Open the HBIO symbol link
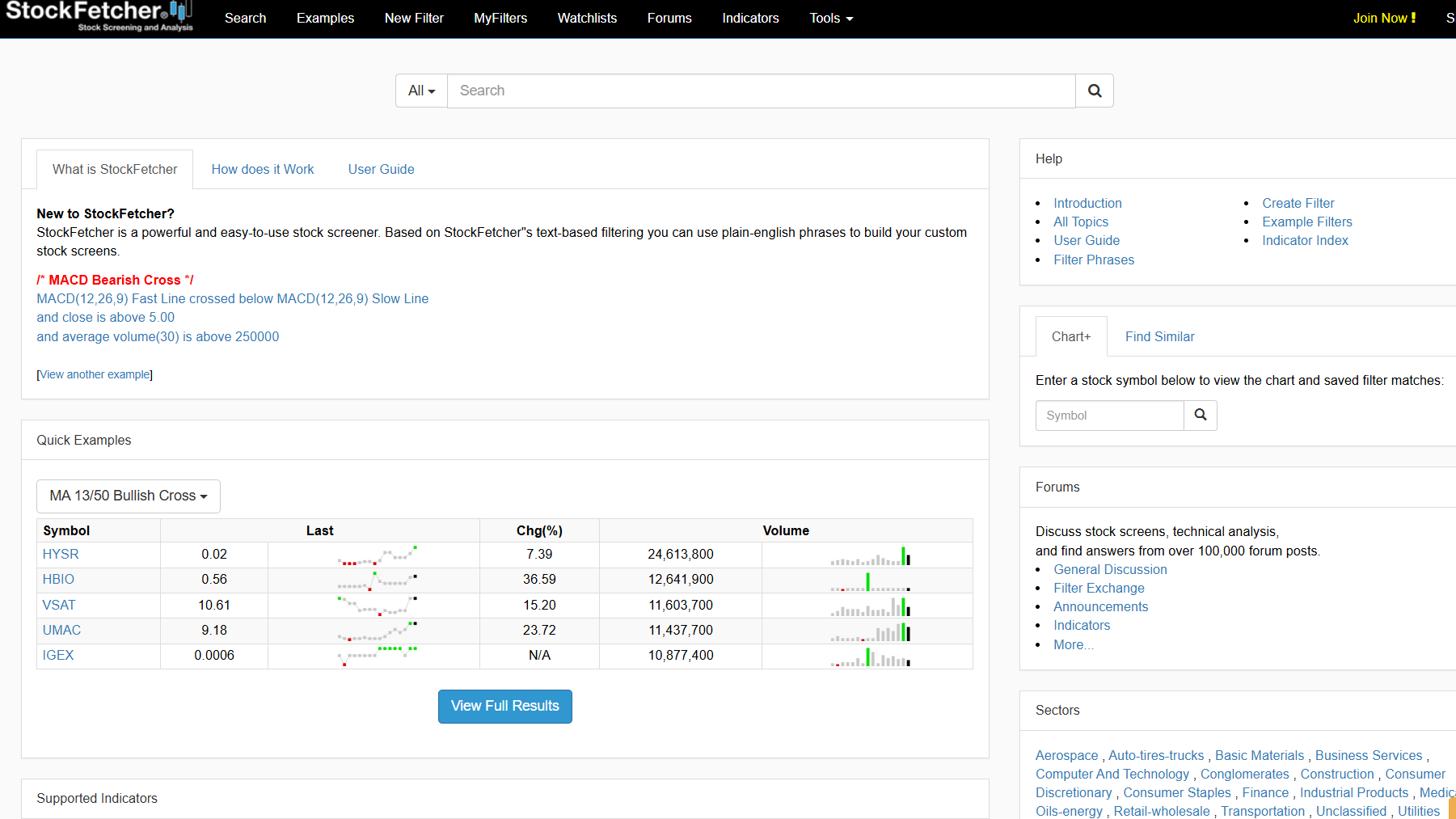The image size is (1456, 819). (58, 579)
